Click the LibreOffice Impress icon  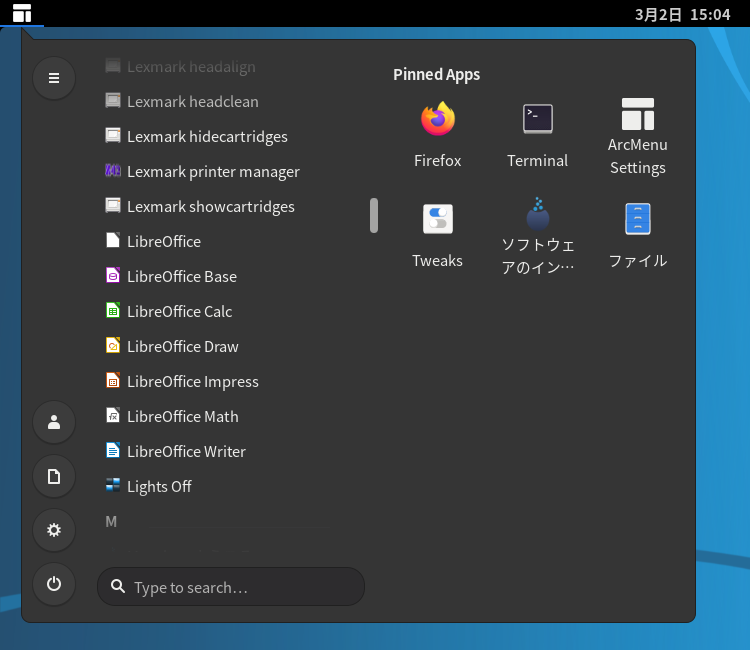[x=113, y=381]
